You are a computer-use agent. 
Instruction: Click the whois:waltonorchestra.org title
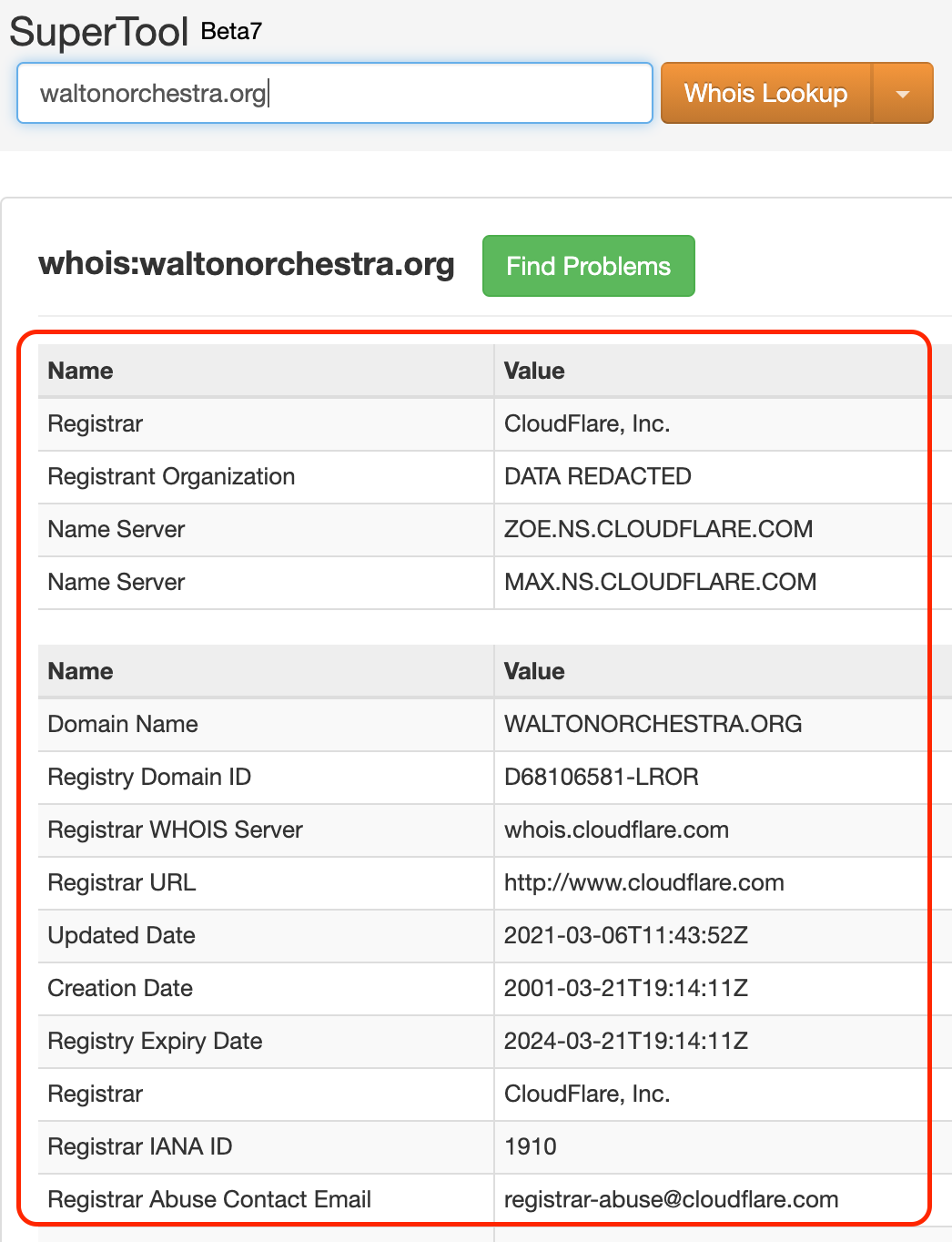(x=247, y=263)
